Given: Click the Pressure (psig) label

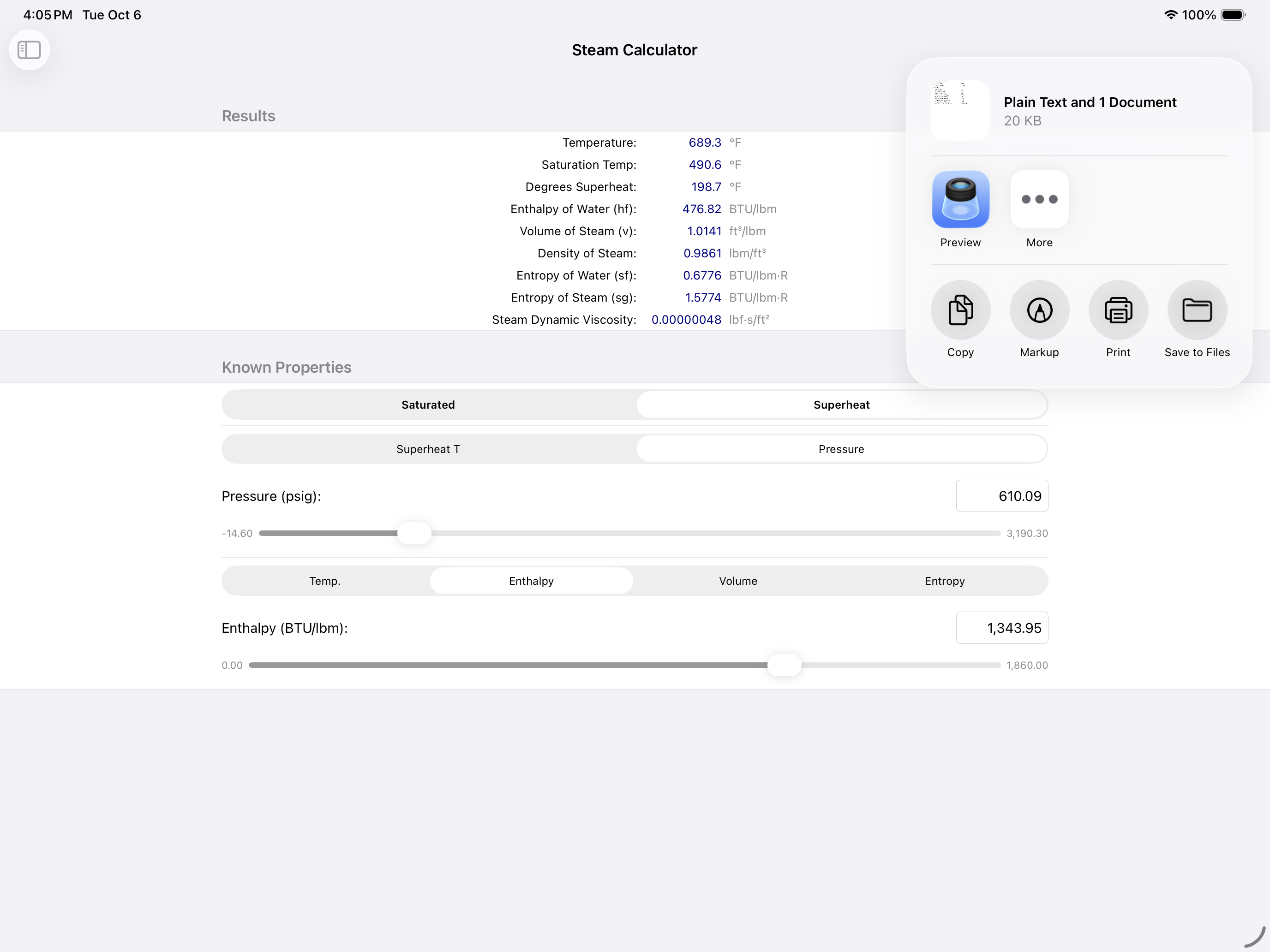Looking at the screenshot, I should (271, 496).
